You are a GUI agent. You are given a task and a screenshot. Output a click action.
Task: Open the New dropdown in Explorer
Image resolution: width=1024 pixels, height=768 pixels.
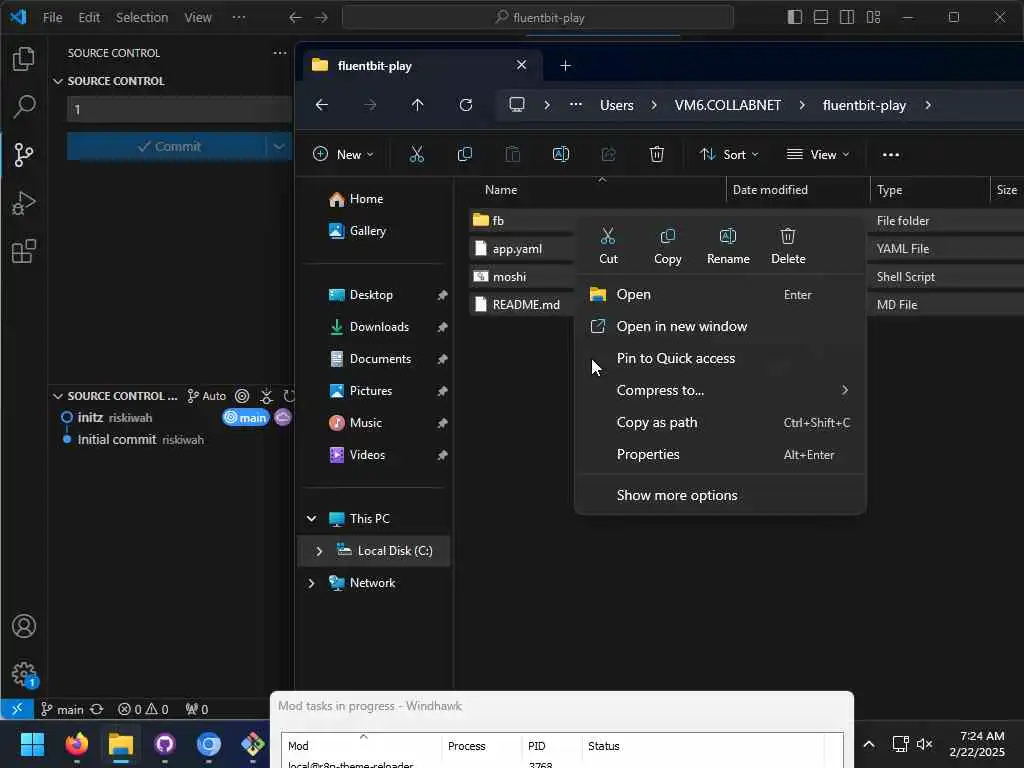tap(344, 155)
